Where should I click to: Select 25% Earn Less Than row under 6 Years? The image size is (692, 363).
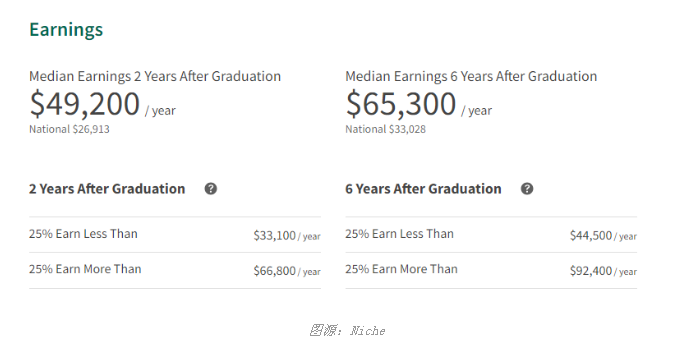(491, 235)
